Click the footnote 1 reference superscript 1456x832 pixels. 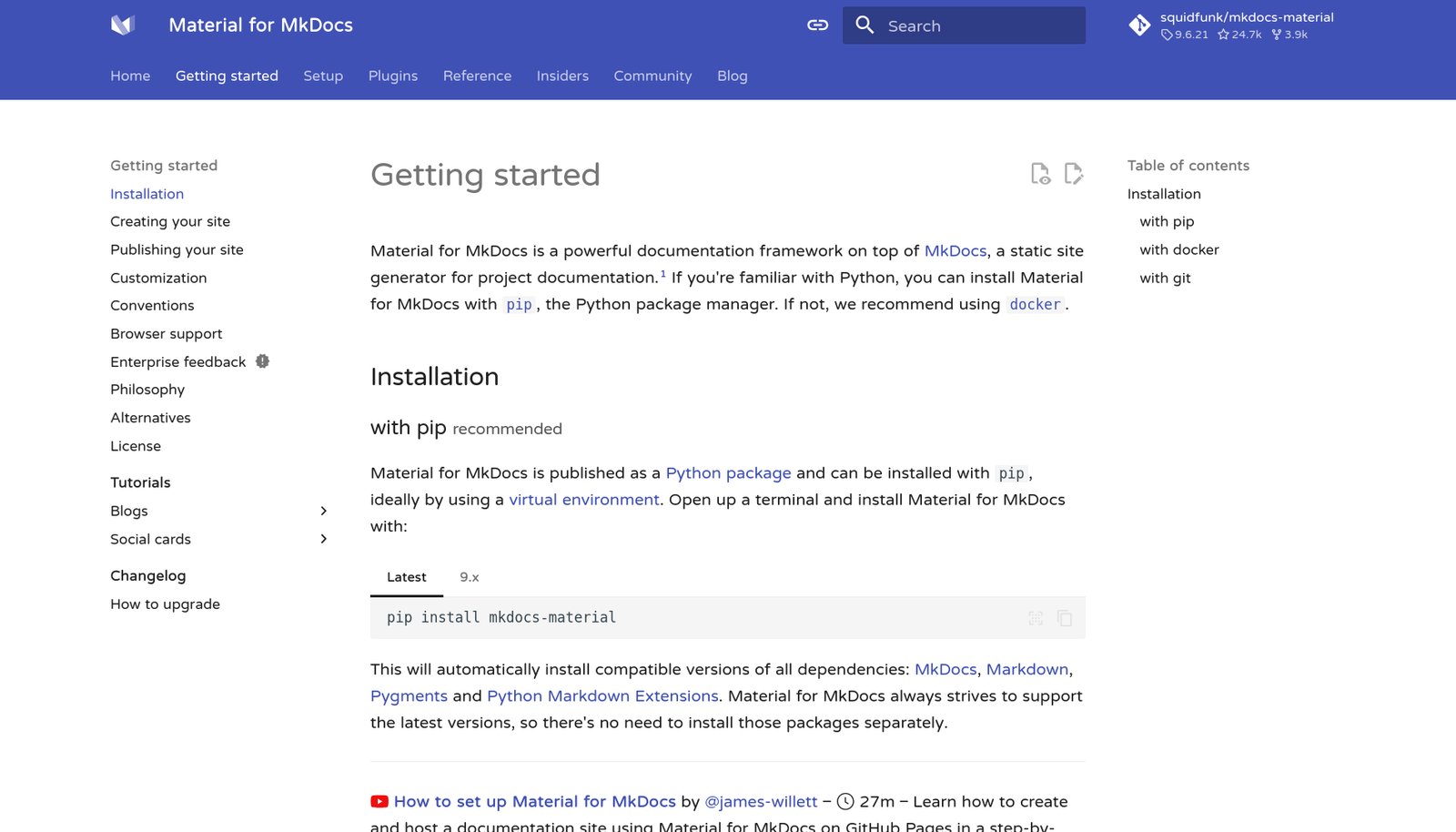(663, 273)
